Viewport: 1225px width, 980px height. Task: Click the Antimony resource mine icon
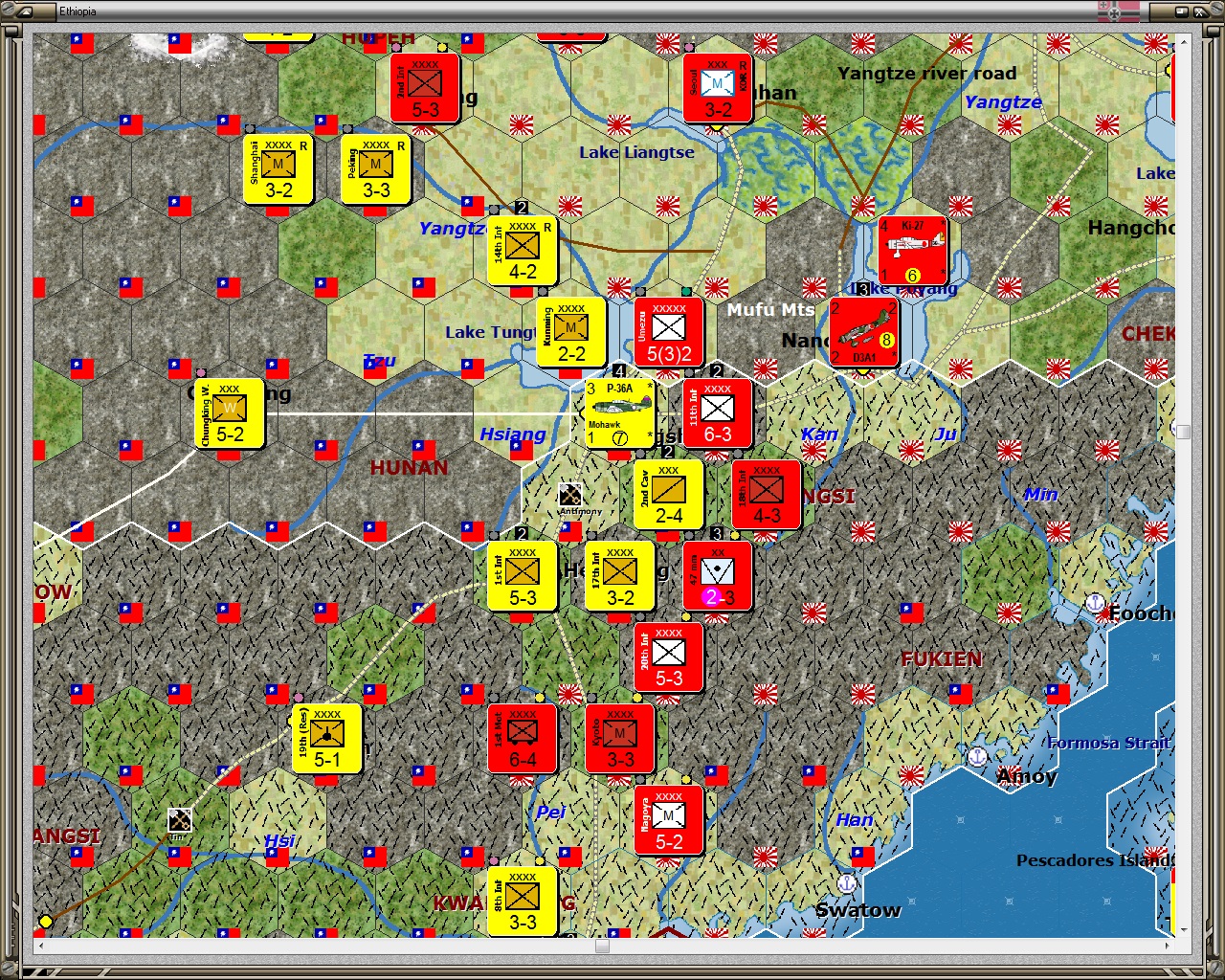570,495
